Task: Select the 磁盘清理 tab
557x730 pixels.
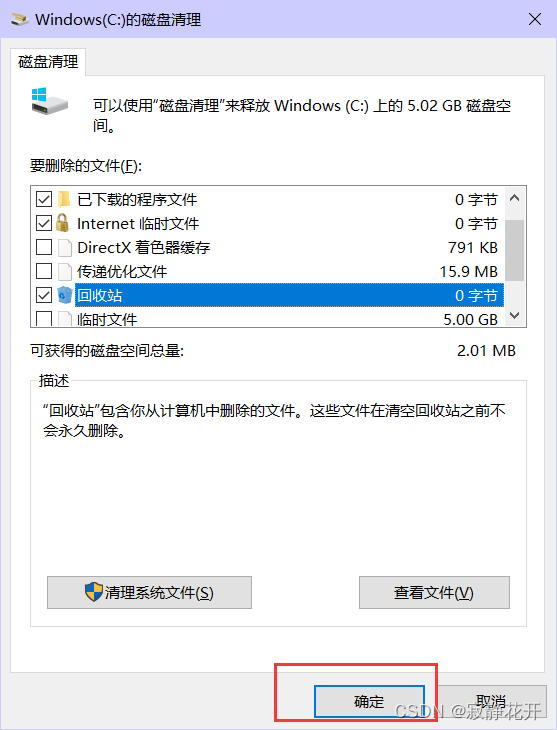Action: point(48,61)
